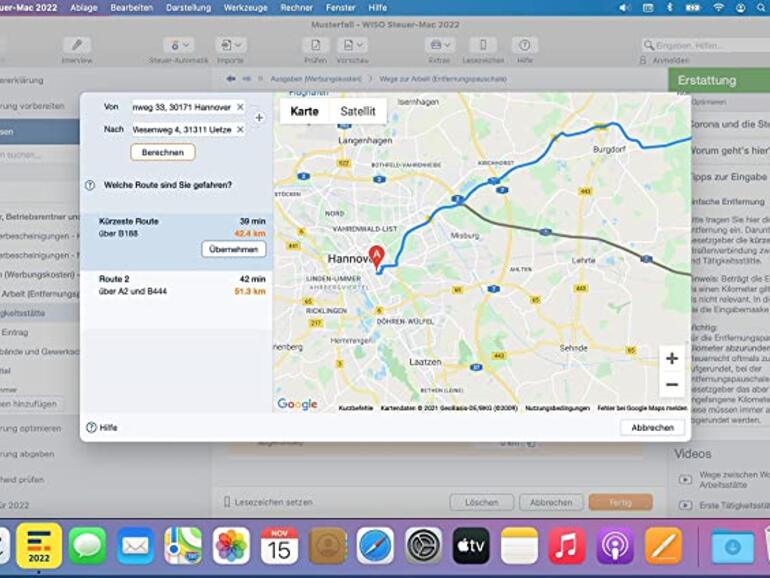Click Übernehmen for the shortest route
This screenshot has width=770, height=578.
tap(234, 249)
